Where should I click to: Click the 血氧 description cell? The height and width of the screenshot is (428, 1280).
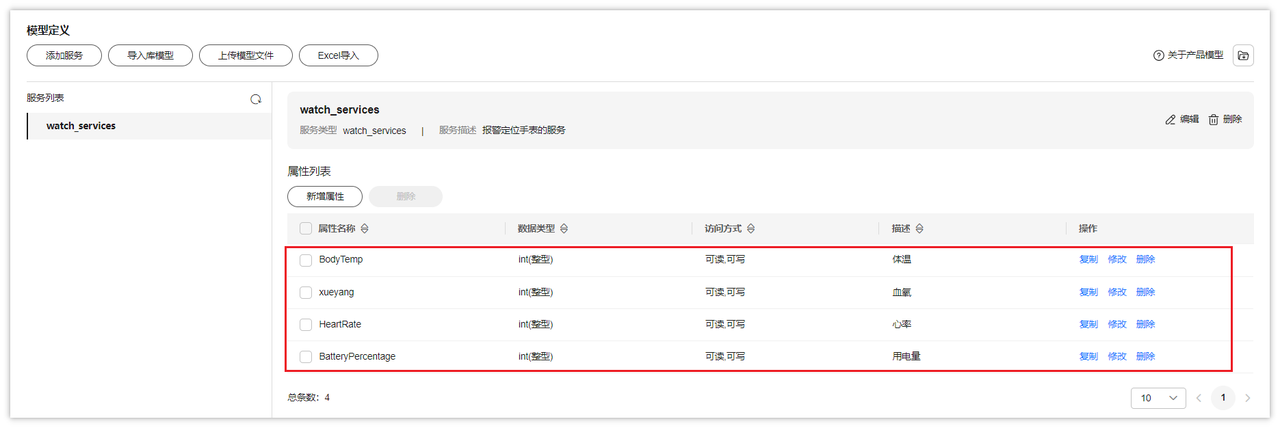pos(902,292)
